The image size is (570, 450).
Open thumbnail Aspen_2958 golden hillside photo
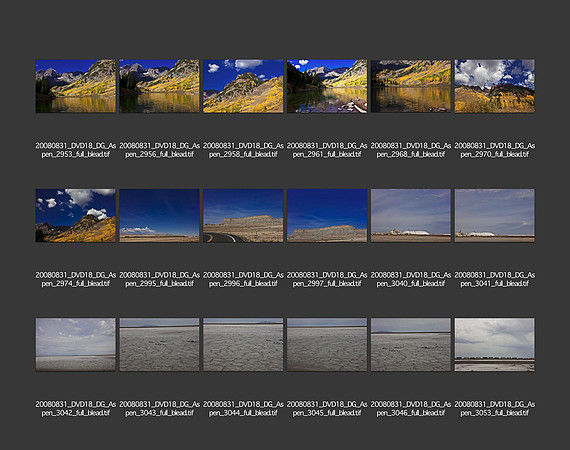[243, 86]
